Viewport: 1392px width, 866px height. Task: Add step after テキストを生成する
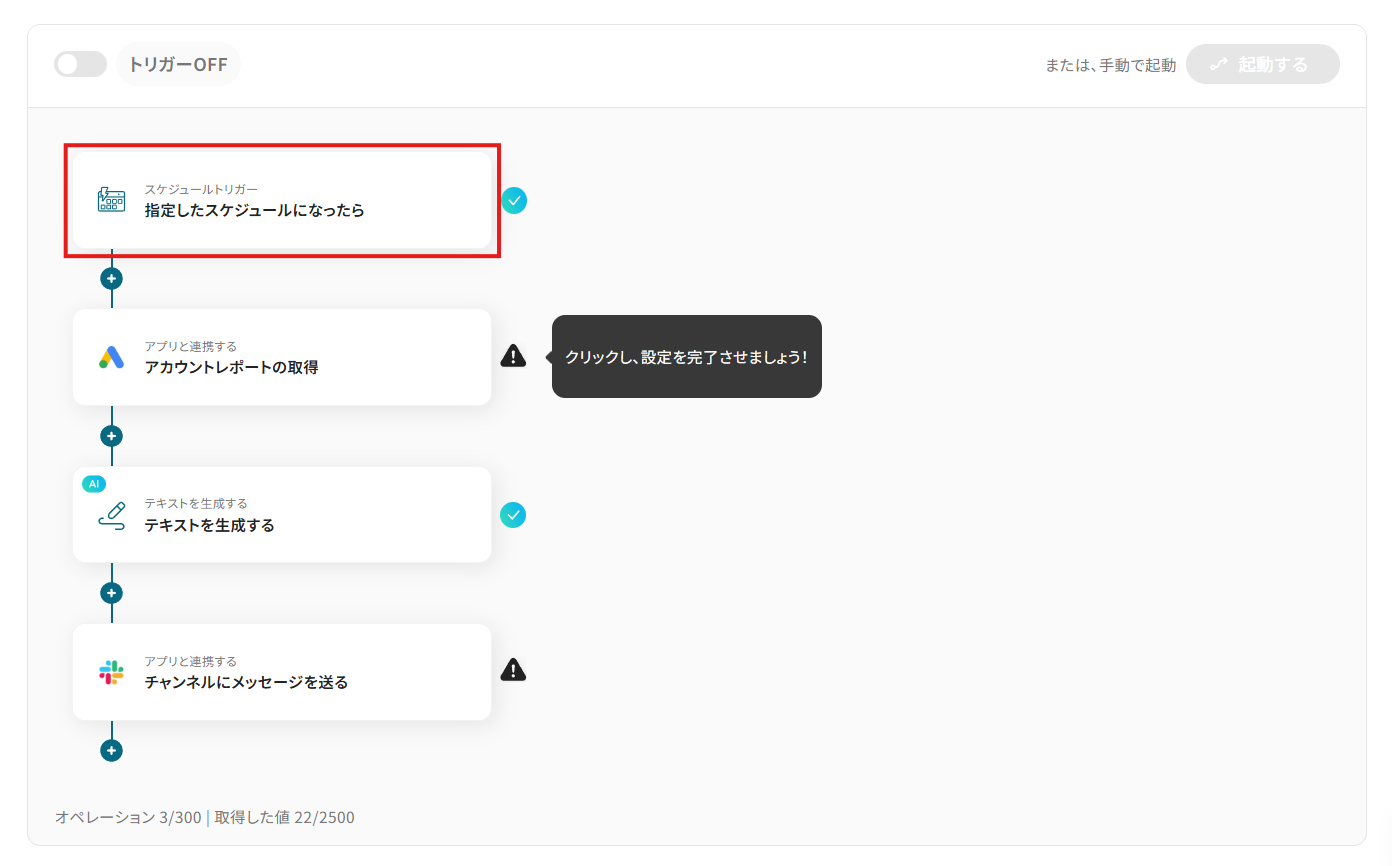111,593
